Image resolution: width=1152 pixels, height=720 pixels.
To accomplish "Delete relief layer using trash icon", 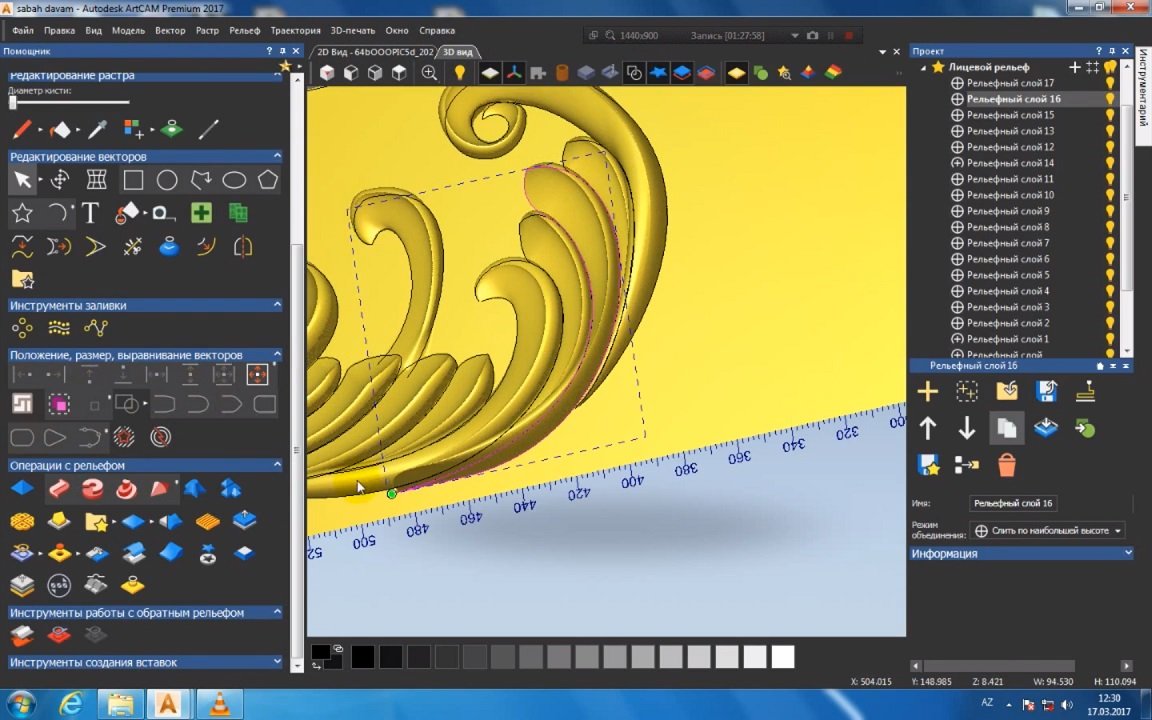I will 1006,465.
